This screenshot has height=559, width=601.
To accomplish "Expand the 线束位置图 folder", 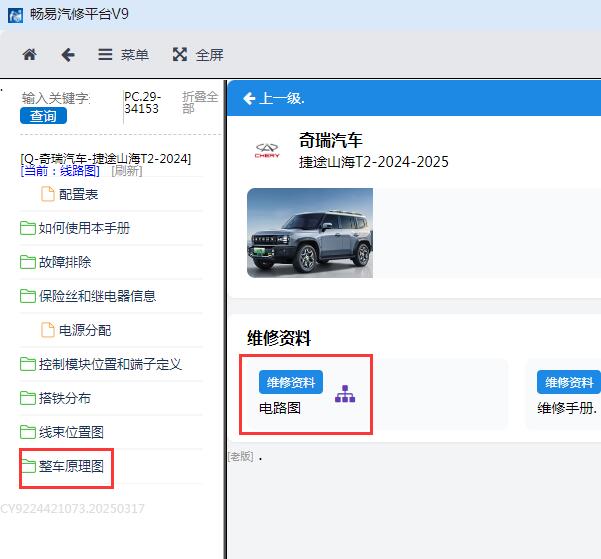I will pyautogui.click(x=62, y=432).
